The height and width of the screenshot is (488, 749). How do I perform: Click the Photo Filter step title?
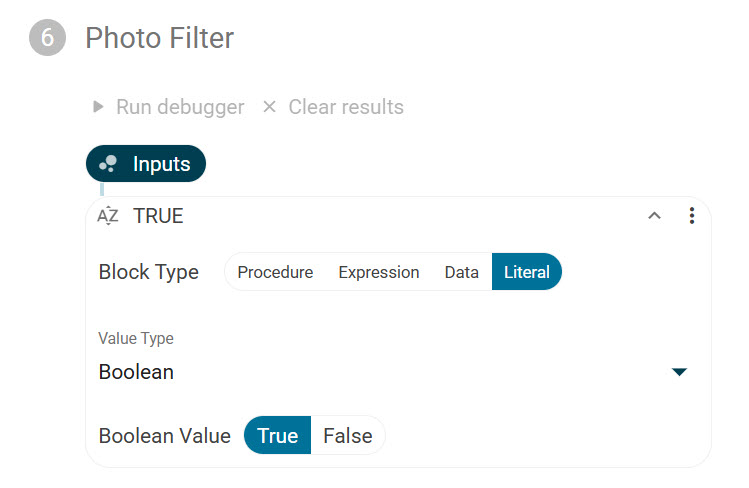[159, 38]
